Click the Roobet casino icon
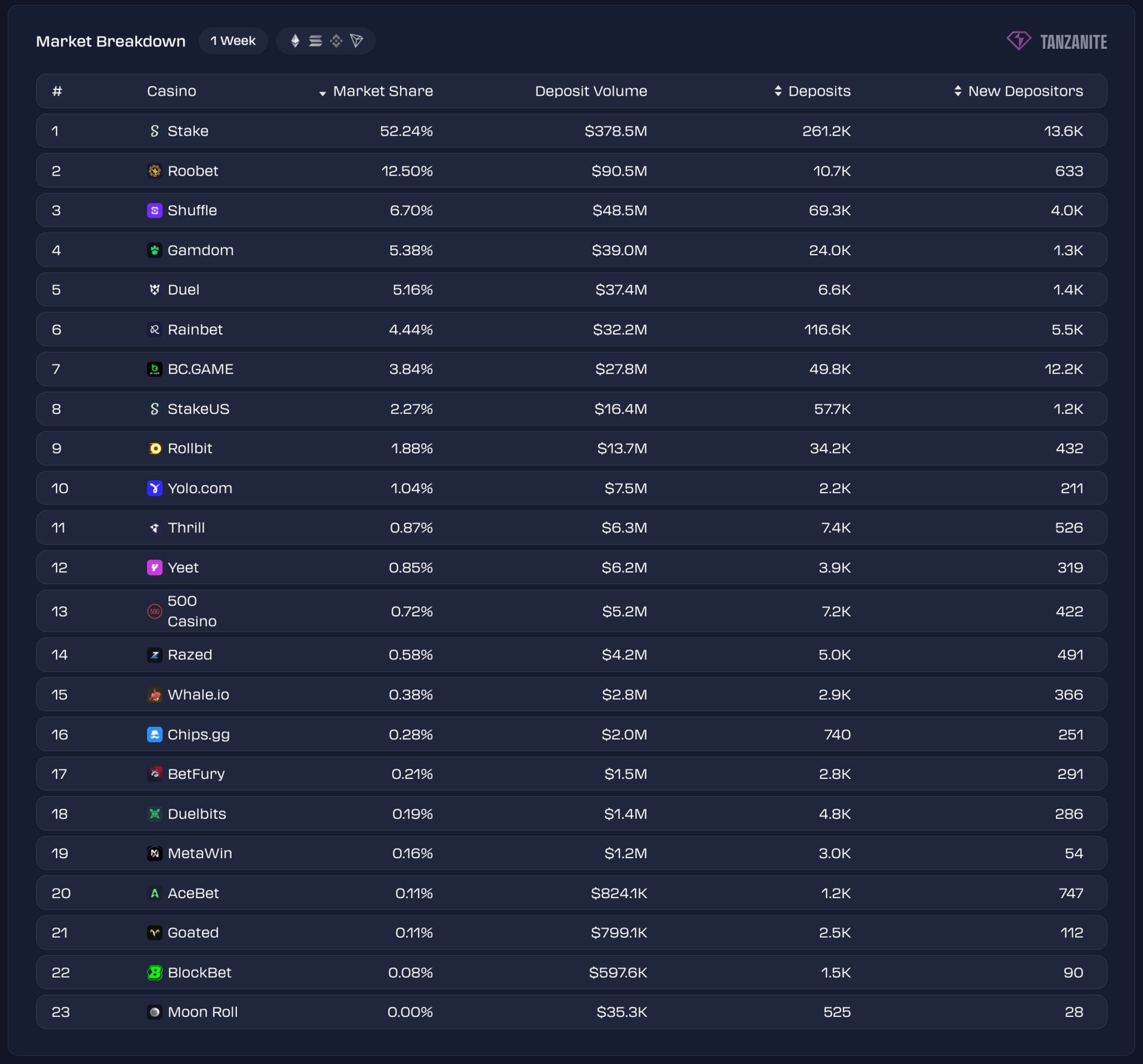The height and width of the screenshot is (1064, 1143). pos(155,171)
